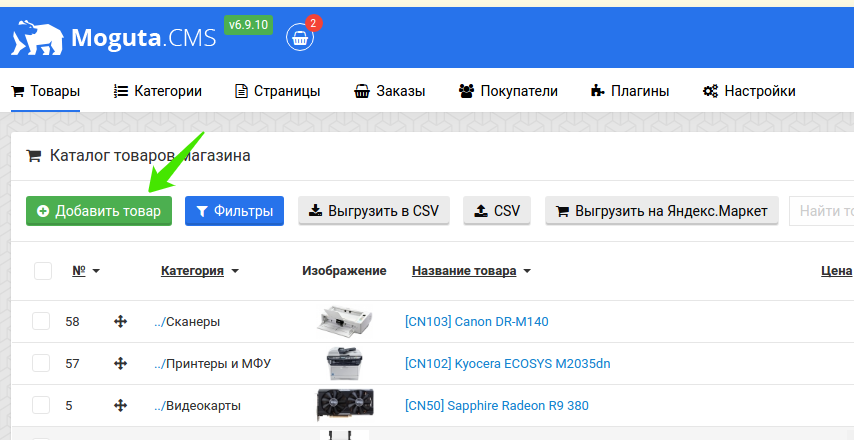Open [CN102] Kyocera ECOSYS M2035dn link
Viewport: 854px width, 440px height.
pyautogui.click(x=508, y=363)
